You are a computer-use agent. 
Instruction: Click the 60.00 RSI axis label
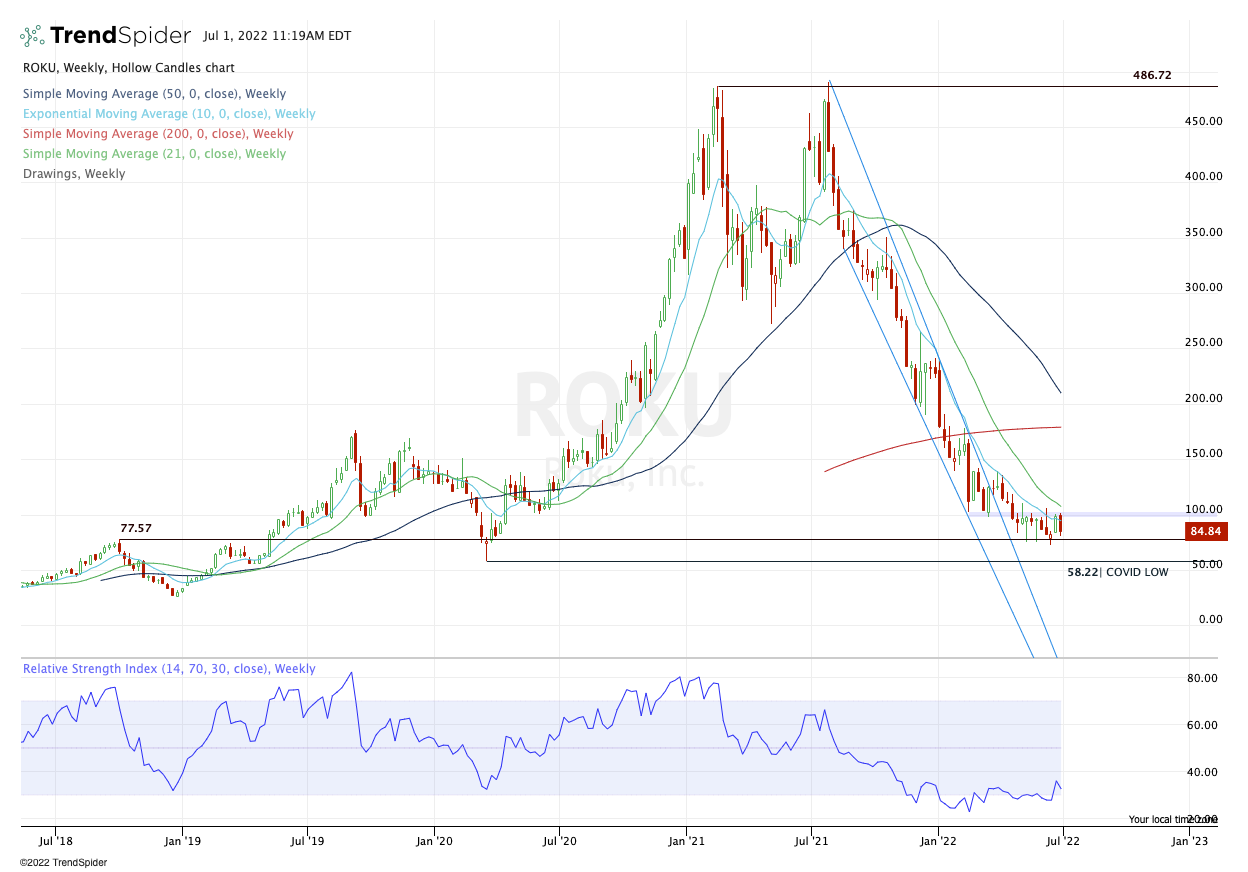coord(1203,726)
